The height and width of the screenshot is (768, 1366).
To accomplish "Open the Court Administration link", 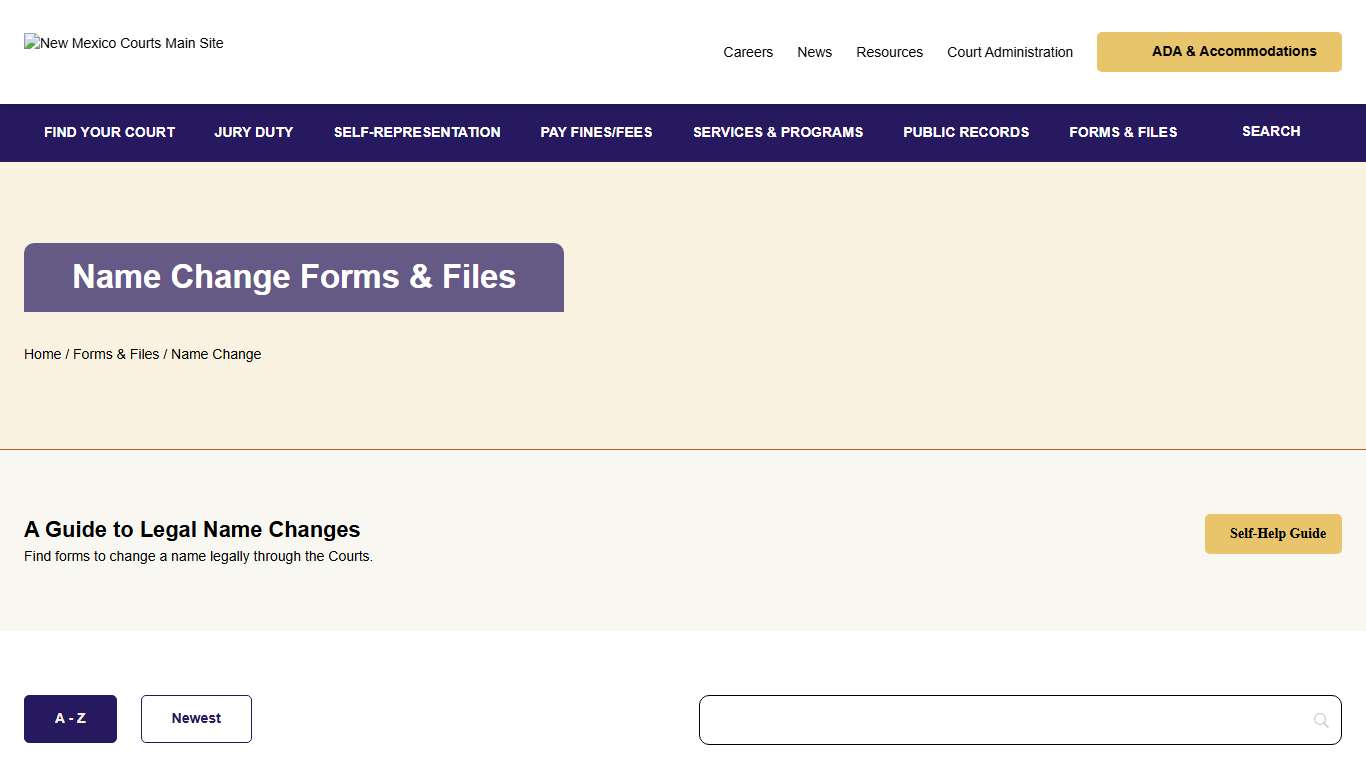I will (1010, 52).
